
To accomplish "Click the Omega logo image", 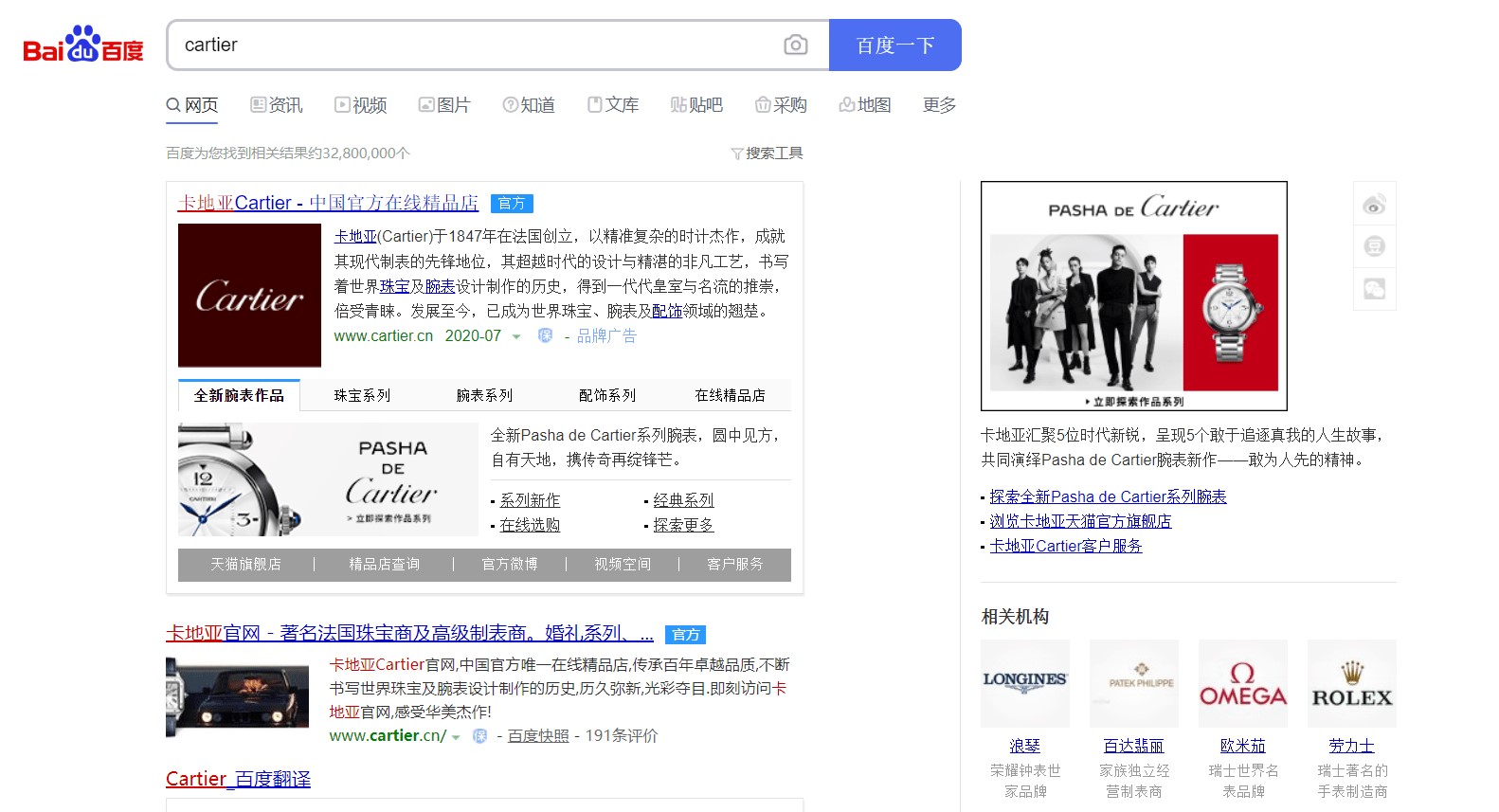I will (1243, 684).
